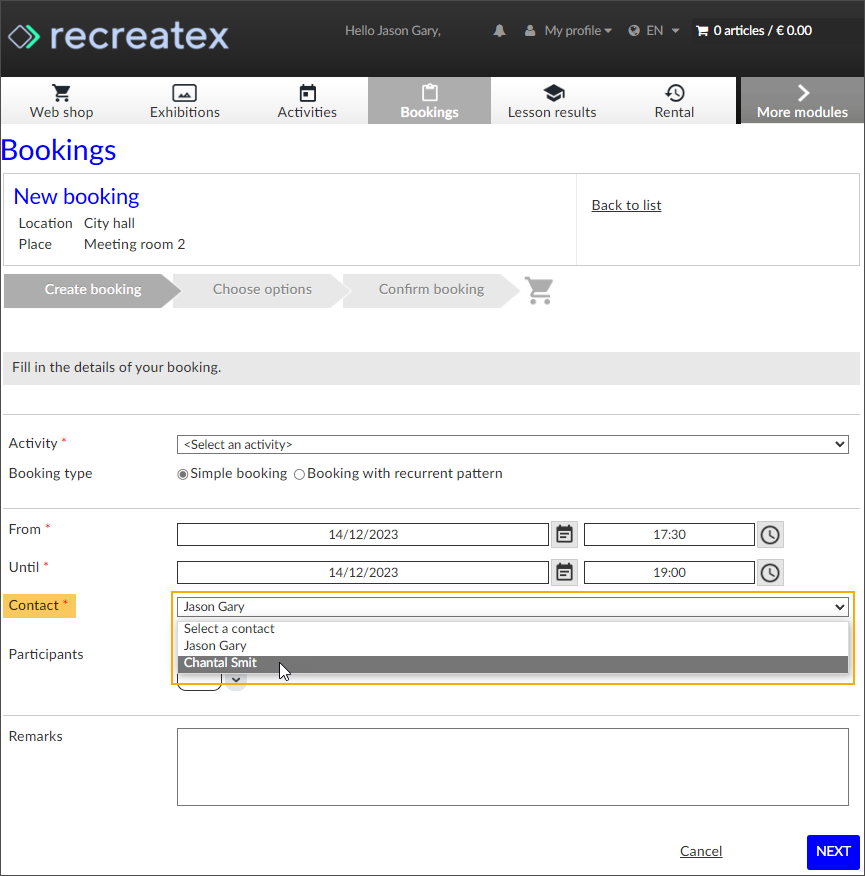This screenshot has height=876, width=865.
Task: Open the clock picker for the Until time
Action: tap(770, 572)
